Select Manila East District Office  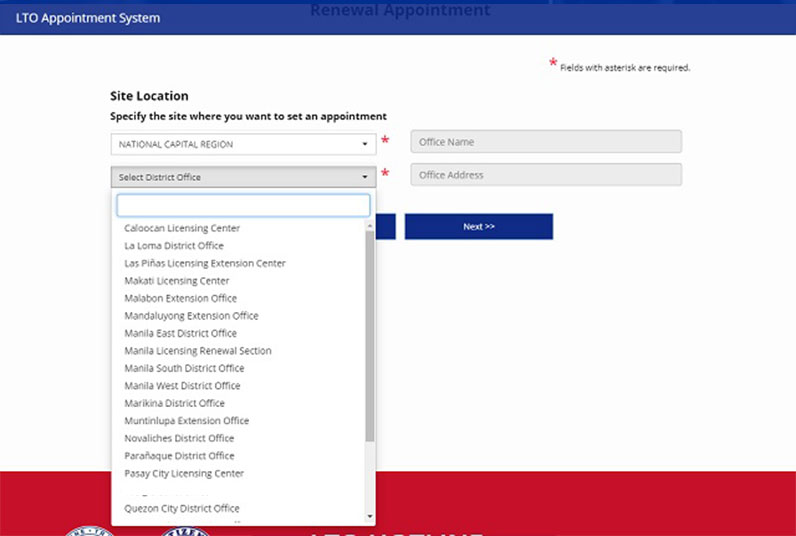[x=180, y=333]
